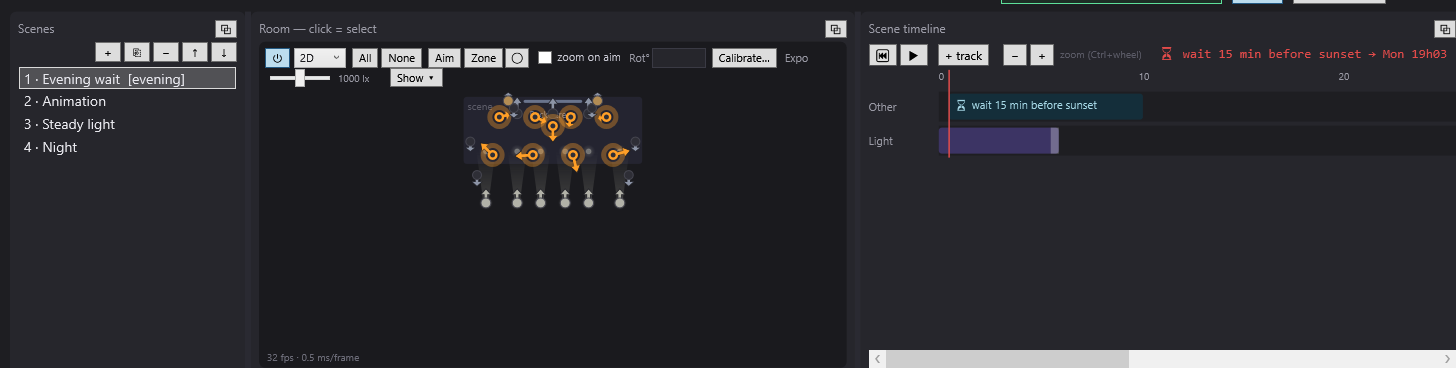
Task: Click the 32 fps performance readout
Action: pos(313,357)
